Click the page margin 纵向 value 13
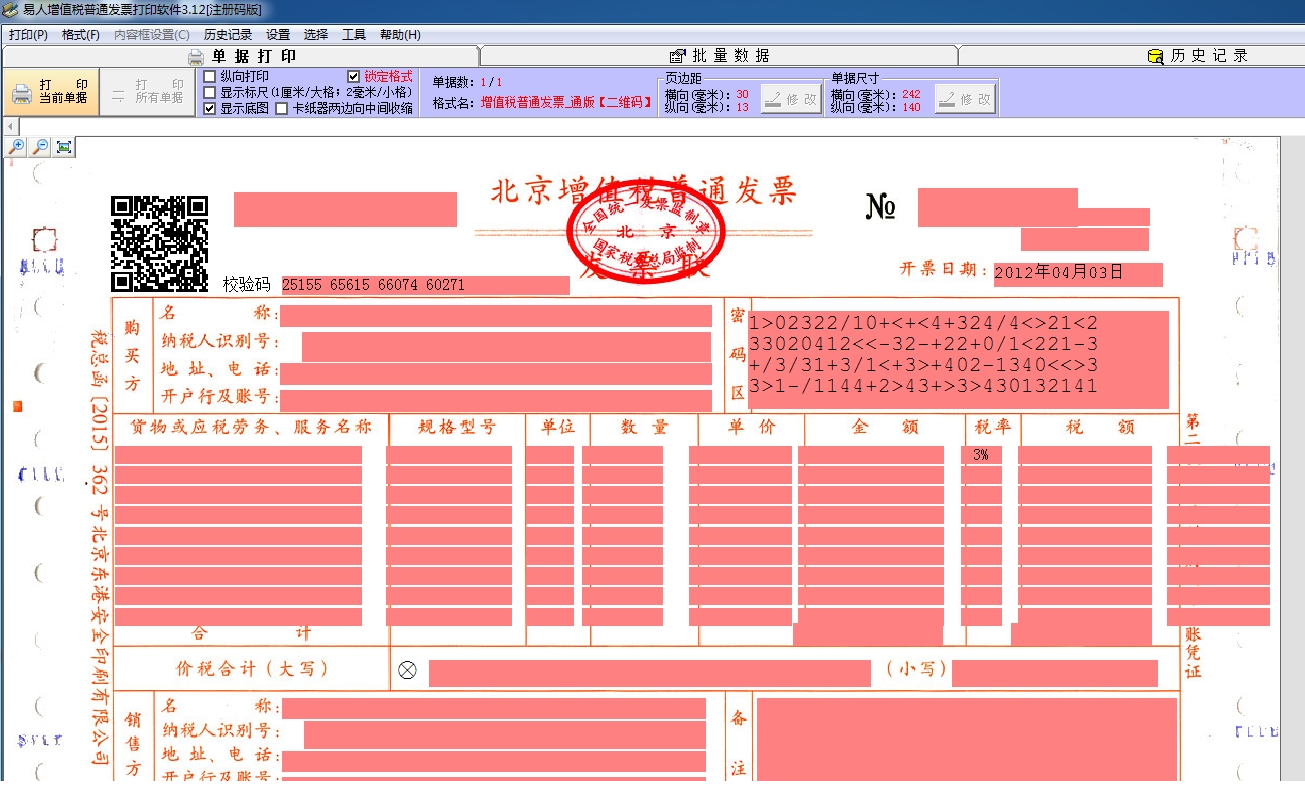The height and width of the screenshot is (812, 1305). 742,107
